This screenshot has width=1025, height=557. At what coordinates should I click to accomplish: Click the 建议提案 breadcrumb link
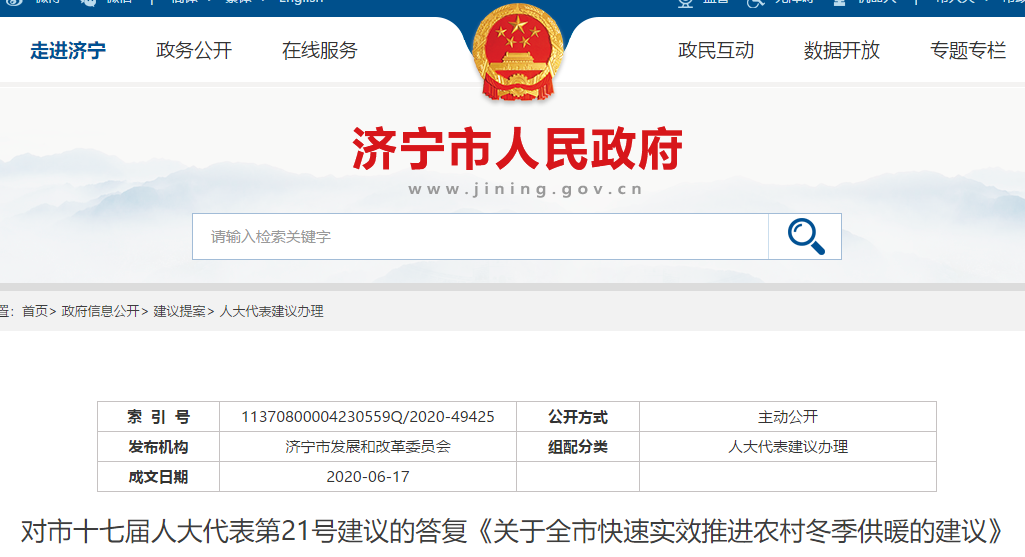click(179, 312)
